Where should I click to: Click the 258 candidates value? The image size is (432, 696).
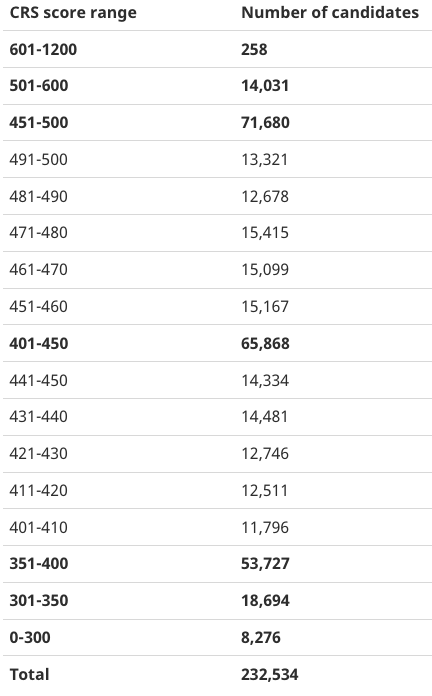pos(254,49)
